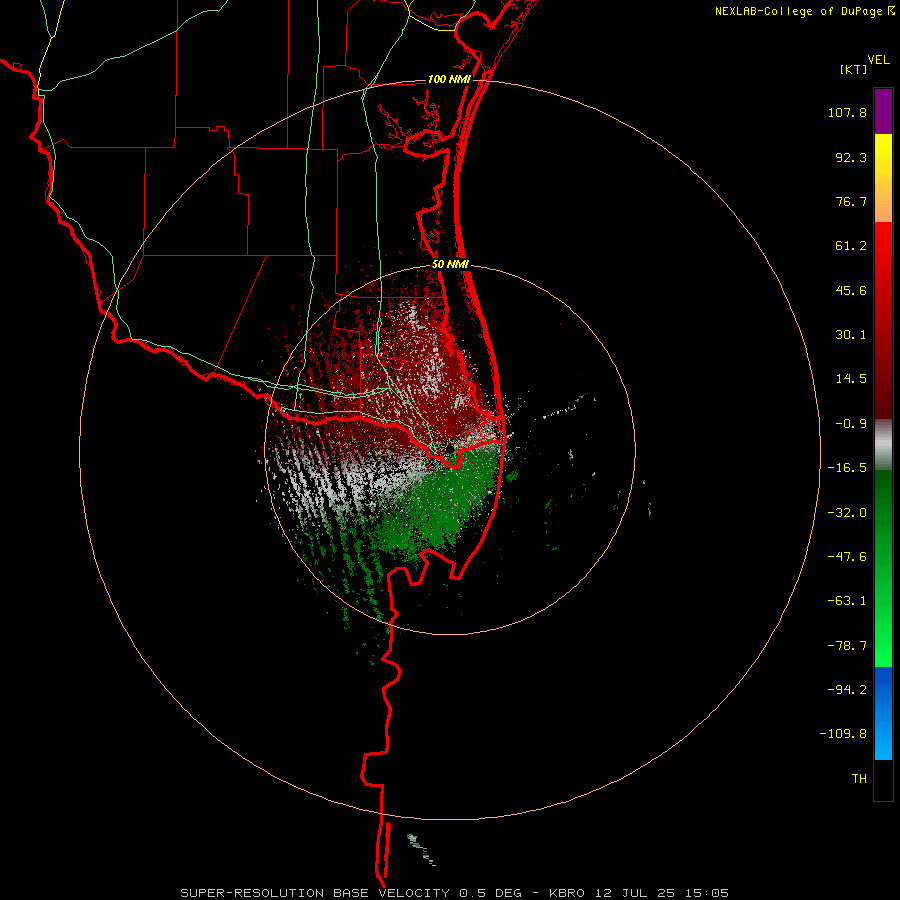Click the 30.1 legend value

(x=851, y=335)
